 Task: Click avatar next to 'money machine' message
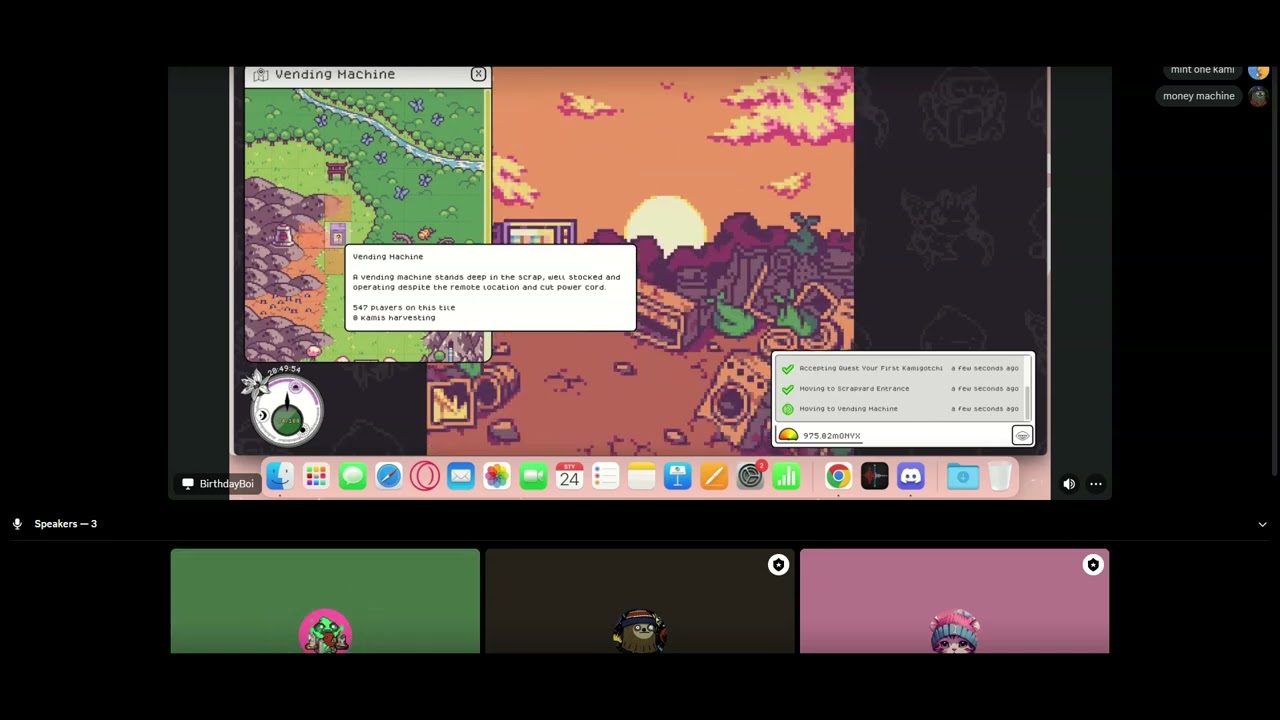pyautogui.click(x=1258, y=96)
